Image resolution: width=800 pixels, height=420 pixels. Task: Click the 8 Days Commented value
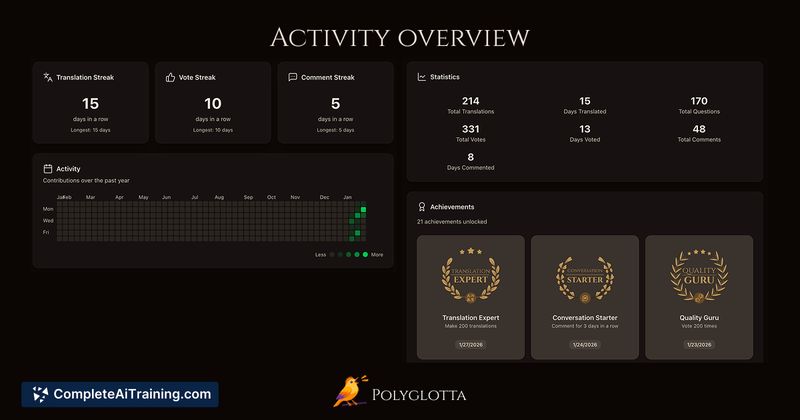[x=470, y=157]
